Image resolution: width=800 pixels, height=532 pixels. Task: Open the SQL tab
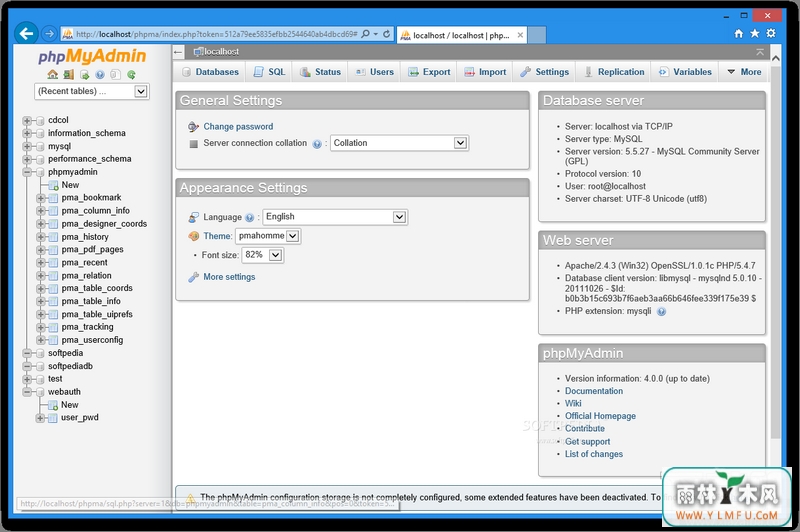tap(270, 72)
